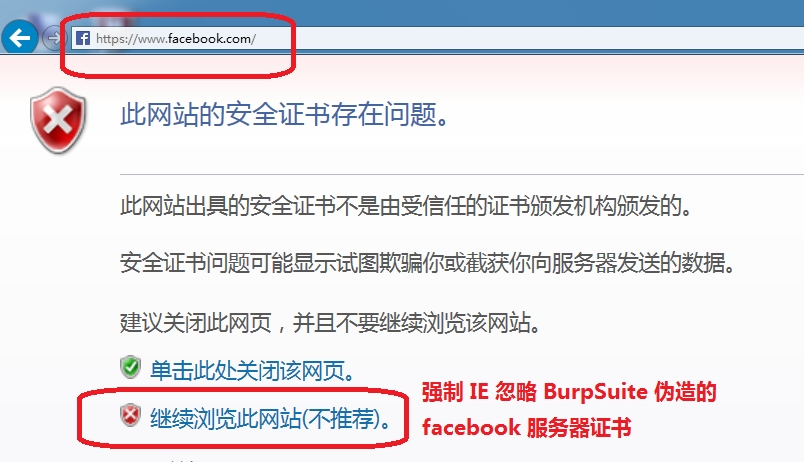Follow 继续浏览此网站(不推荐) link
804x462 pixels.
coord(270,418)
